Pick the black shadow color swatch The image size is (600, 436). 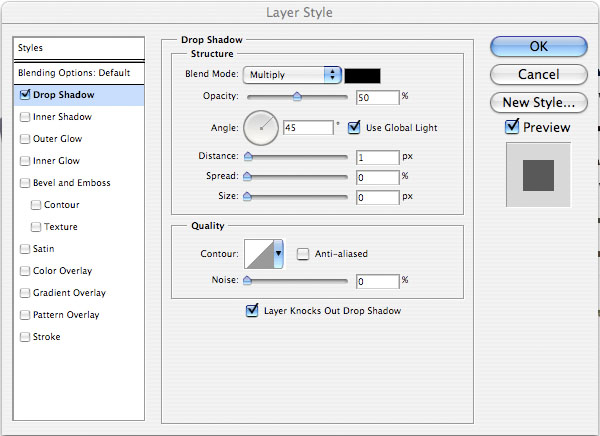point(362,75)
